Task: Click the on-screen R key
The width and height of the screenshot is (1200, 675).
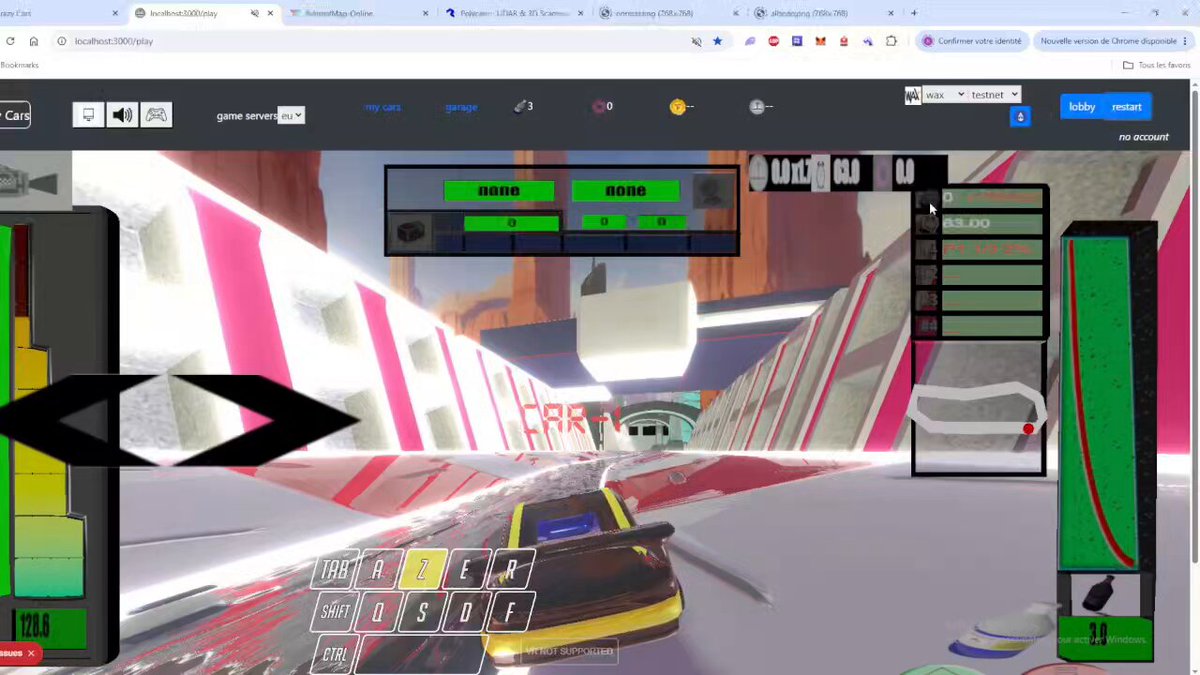Action: pyautogui.click(x=511, y=569)
